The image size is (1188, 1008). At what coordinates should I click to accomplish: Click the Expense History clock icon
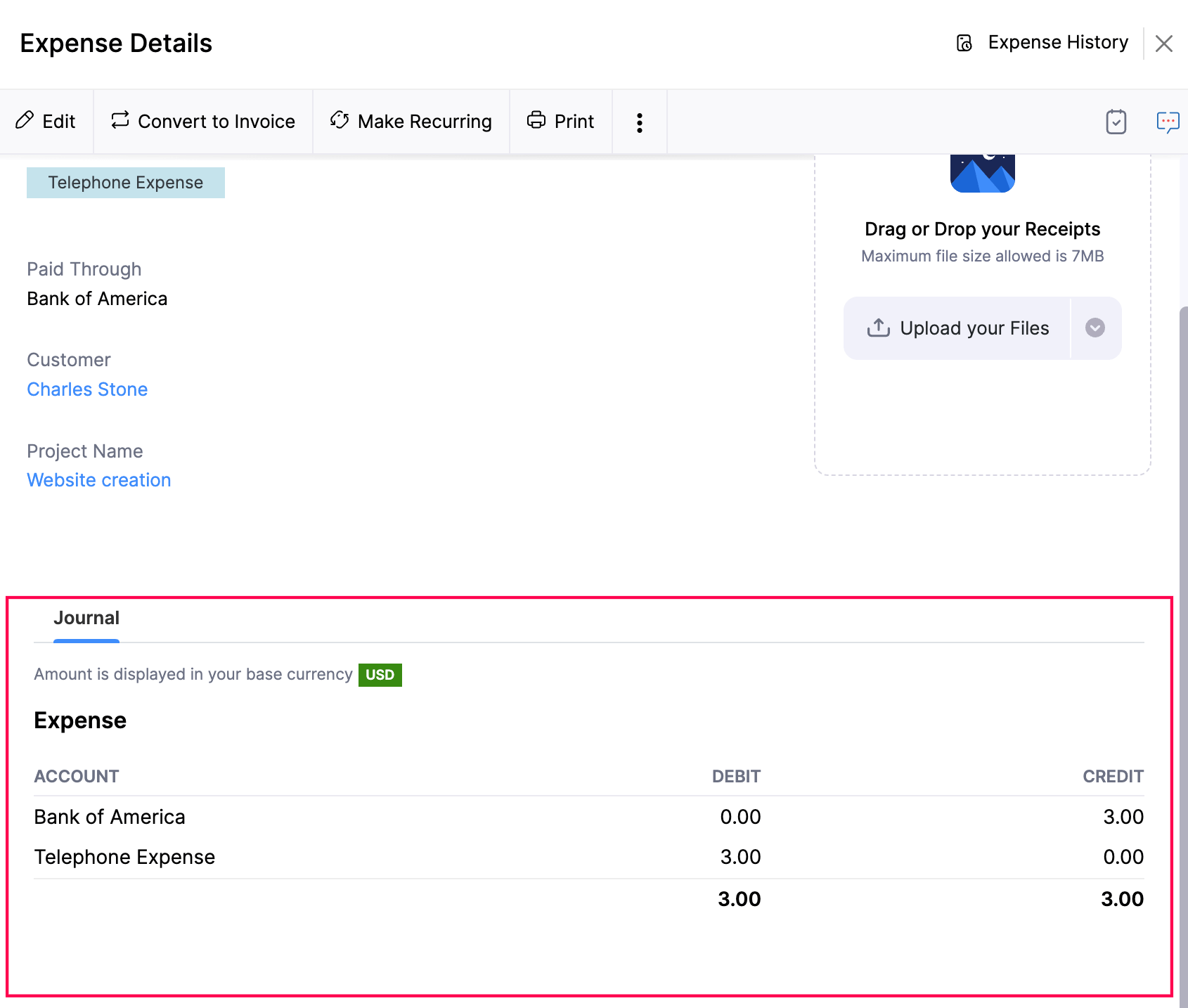pyautogui.click(x=964, y=44)
